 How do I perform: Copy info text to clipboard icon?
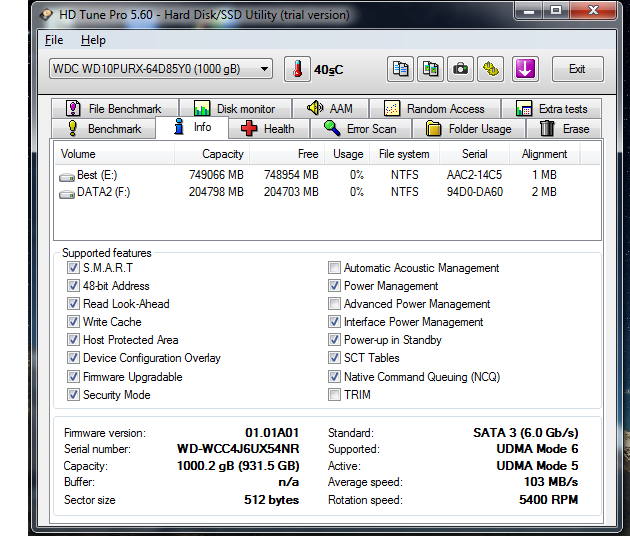click(x=401, y=69)
